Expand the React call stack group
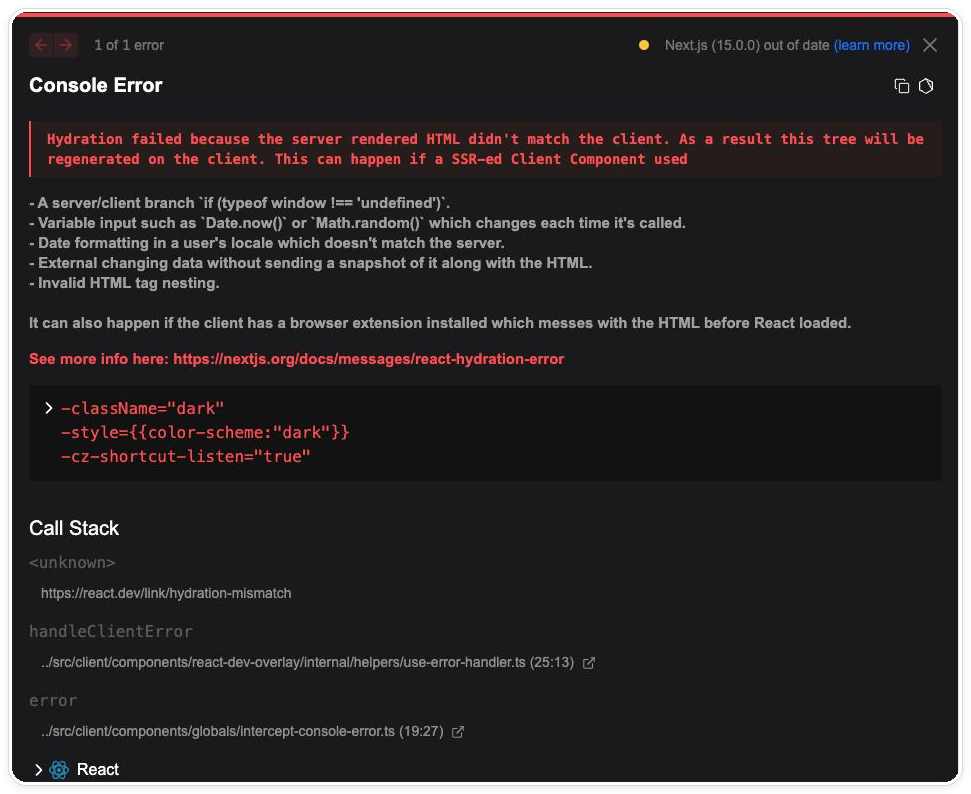Screen dimensions: 971x794 (x=38, y=770)
